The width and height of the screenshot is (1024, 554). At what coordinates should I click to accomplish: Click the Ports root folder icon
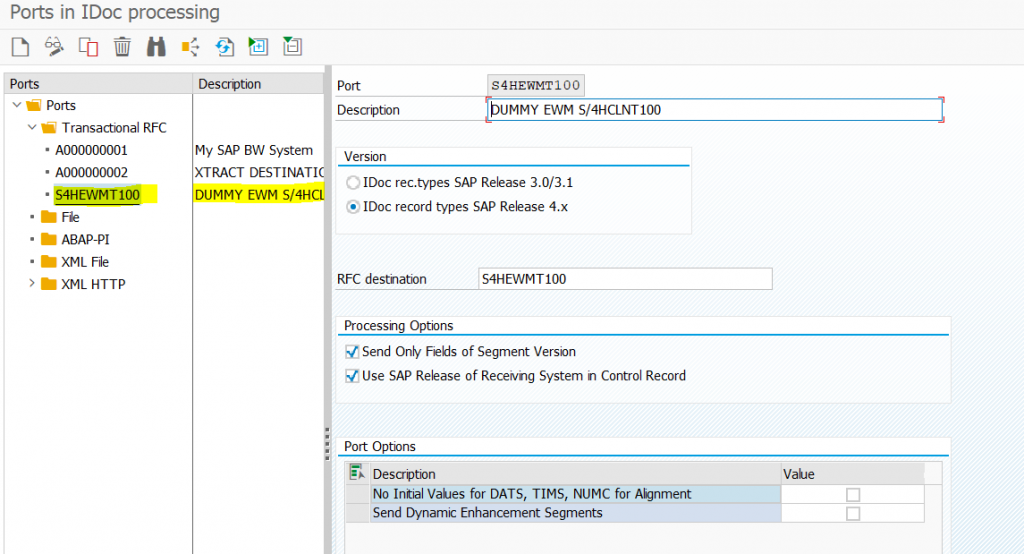(x=34, y=105)
